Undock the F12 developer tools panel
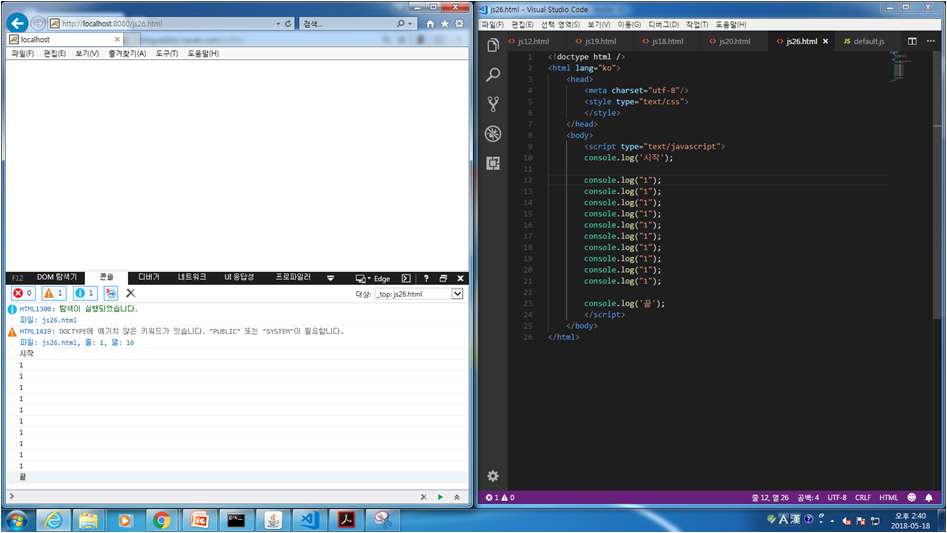This screenshot has width=947, height=533. [x=443, y=278]
